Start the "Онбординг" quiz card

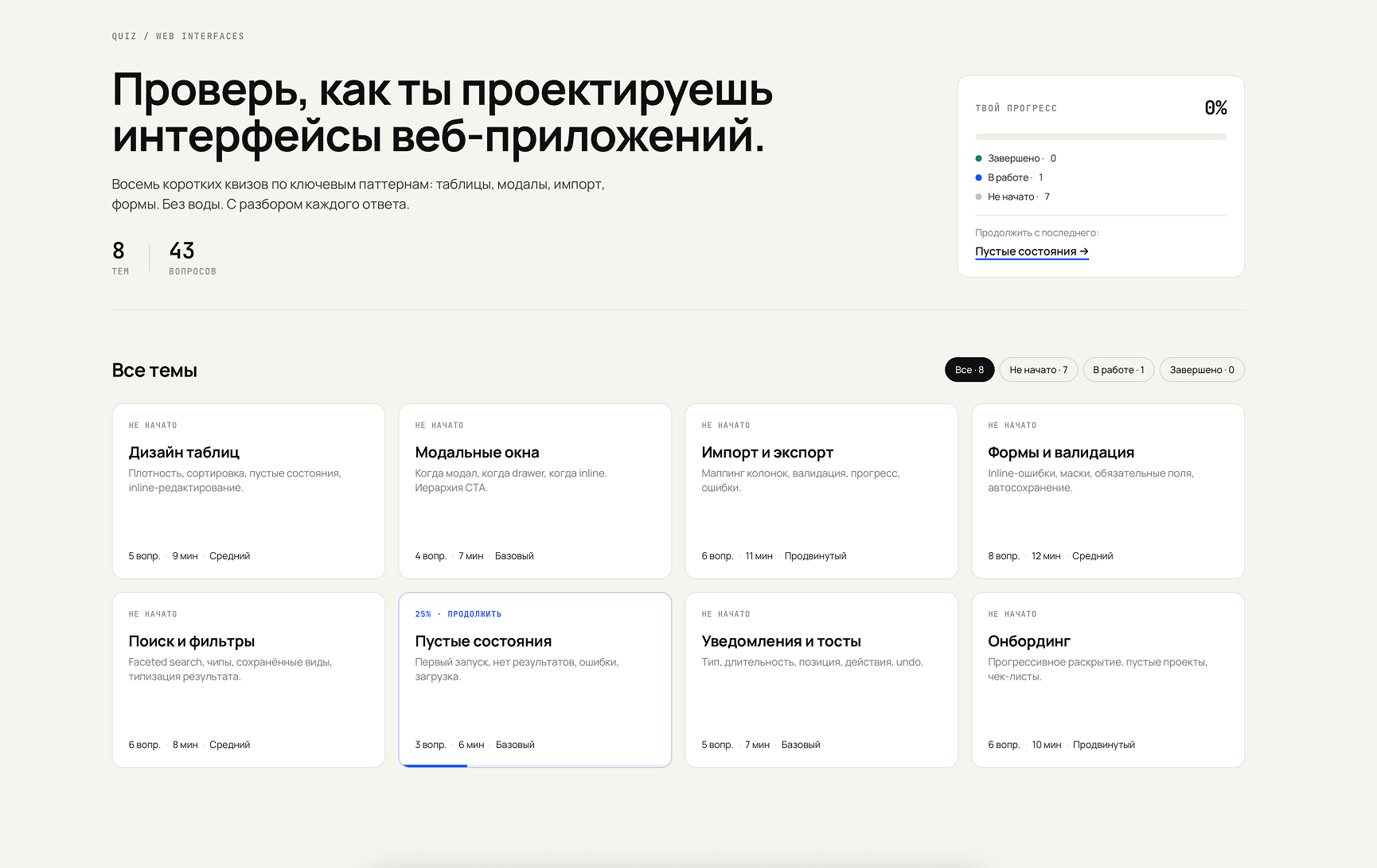pyautogui.click(x=1108, y=679)
